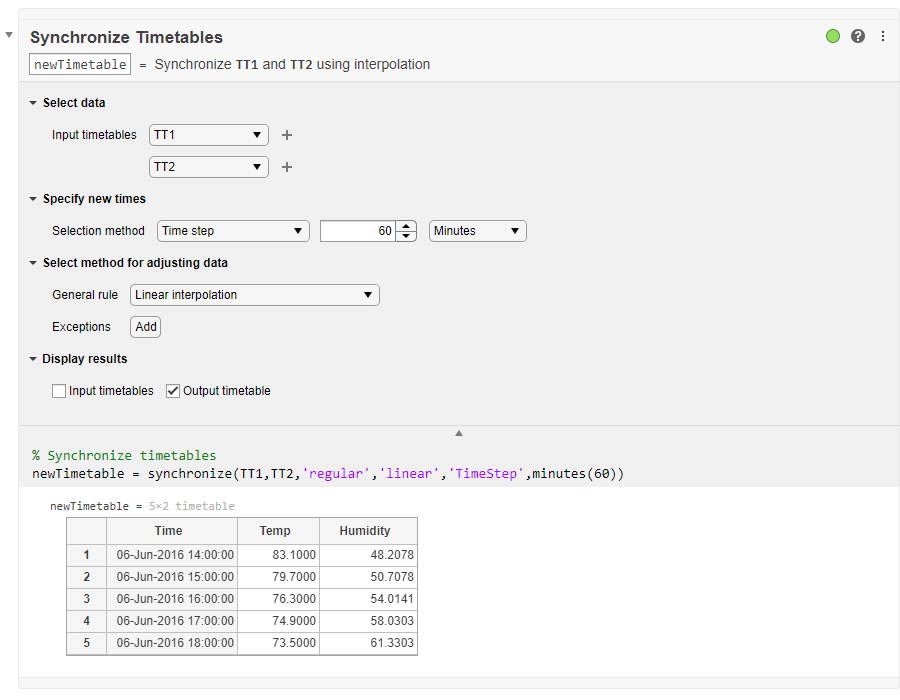Open the TT1 input timetable dropdown
Viewport: 900px width, 700px height.
(208, 135)
